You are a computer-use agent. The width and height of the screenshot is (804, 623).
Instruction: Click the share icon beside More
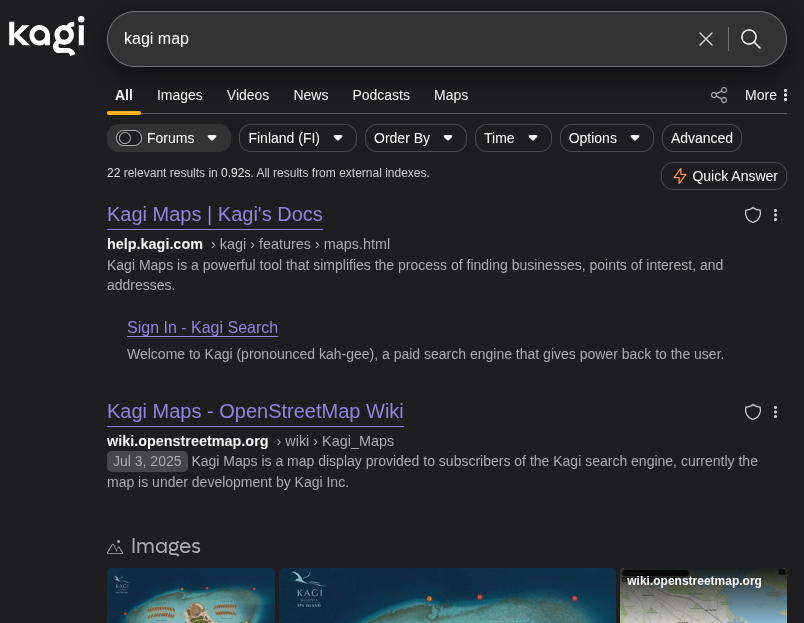pyautogui.click(x=719, y=95)
